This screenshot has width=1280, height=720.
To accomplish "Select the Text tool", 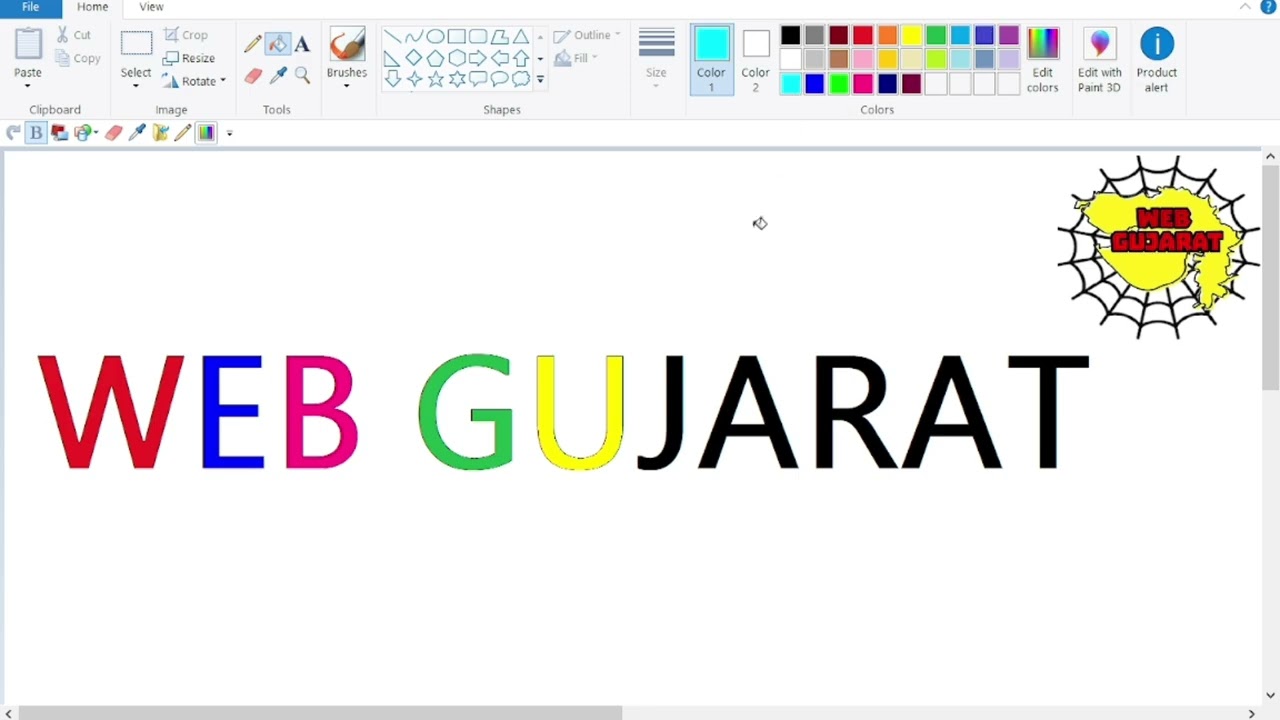I will [302, 44].
